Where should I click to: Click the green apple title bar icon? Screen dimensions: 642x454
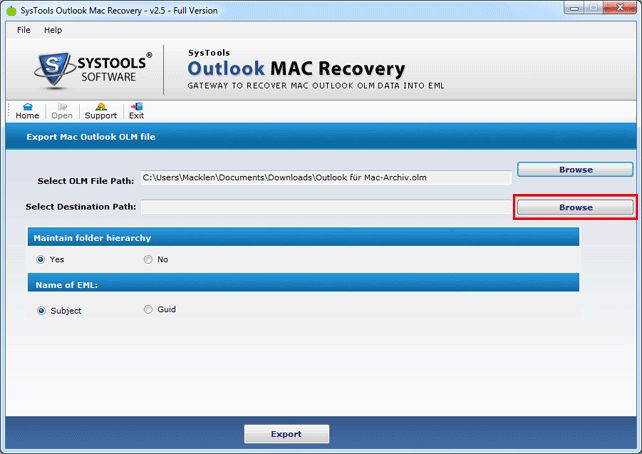coord(12,10)
